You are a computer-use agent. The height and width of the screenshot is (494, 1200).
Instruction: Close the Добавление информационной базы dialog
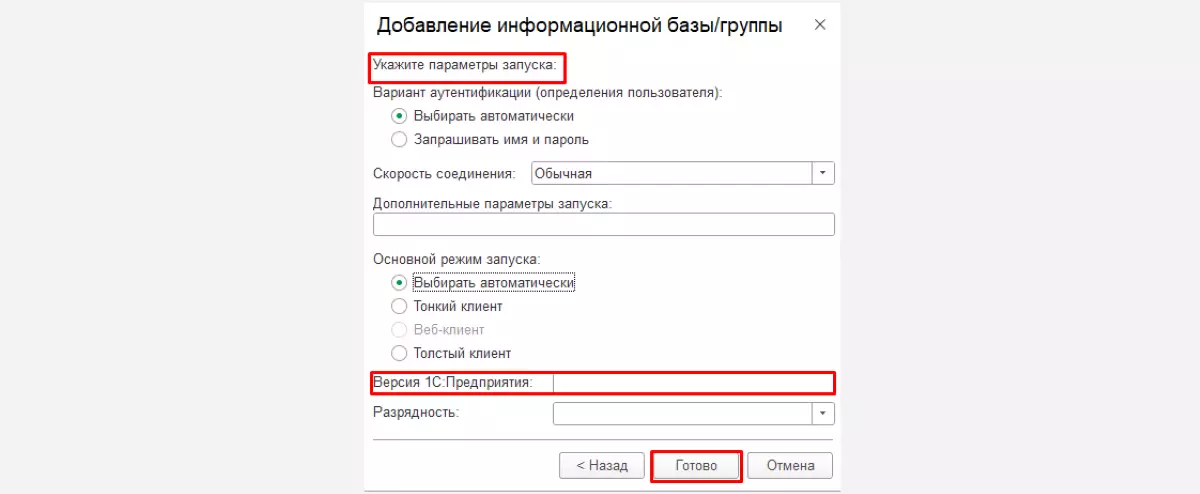[820, 25]
